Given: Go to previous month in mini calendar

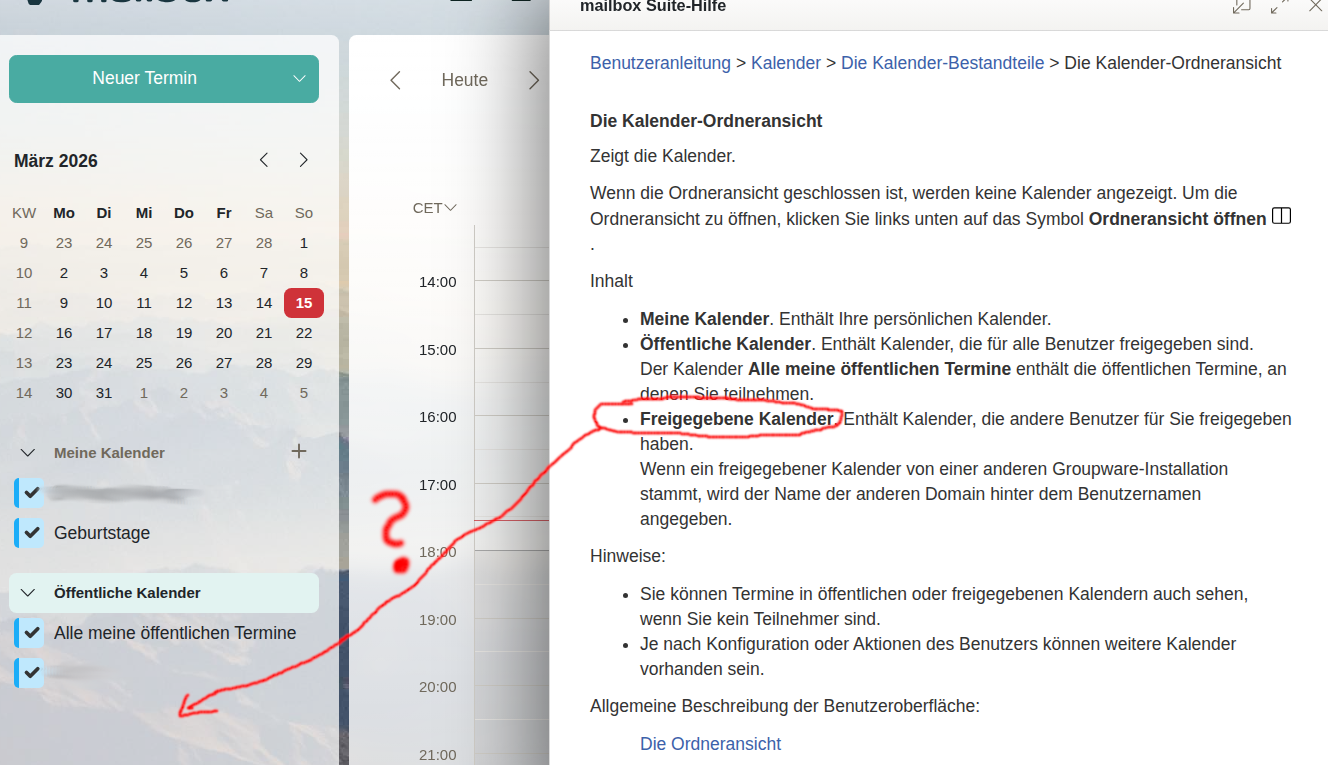Looking at the screenshot, I should [264, 160].
